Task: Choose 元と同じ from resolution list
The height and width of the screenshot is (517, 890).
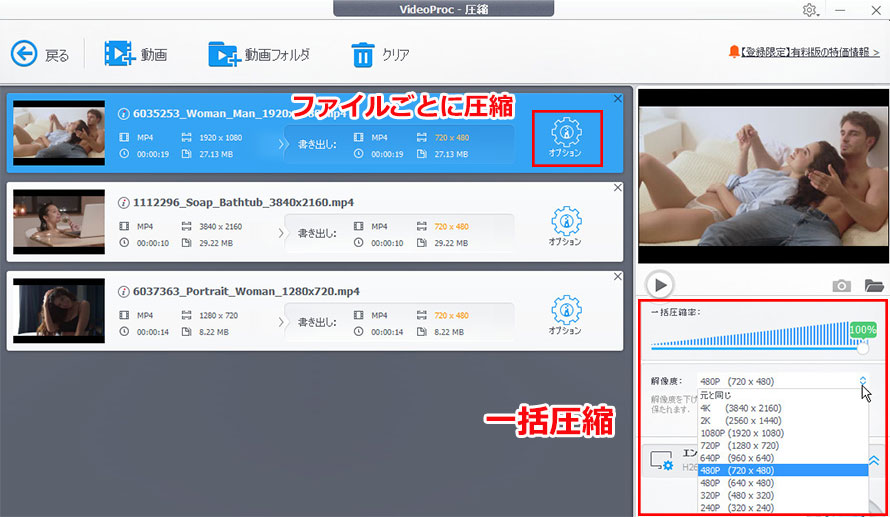Action: pos(783,395)
